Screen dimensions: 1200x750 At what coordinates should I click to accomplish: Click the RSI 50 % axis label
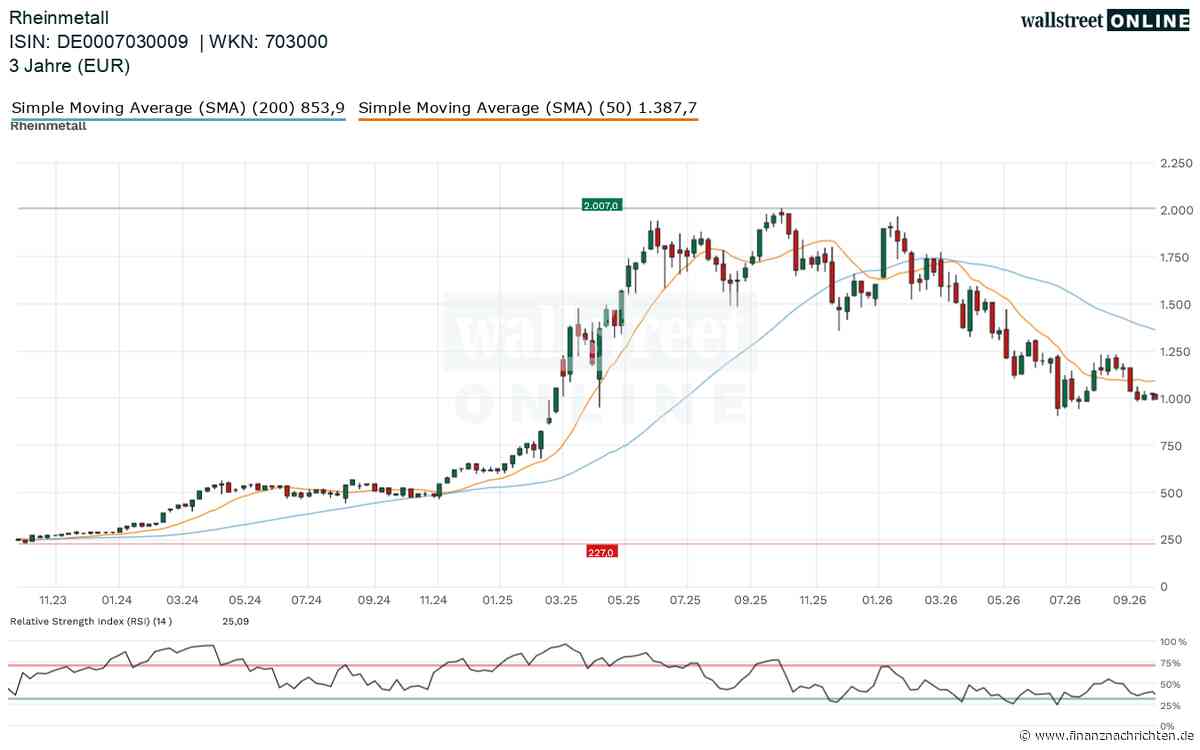pos(1171,685)
